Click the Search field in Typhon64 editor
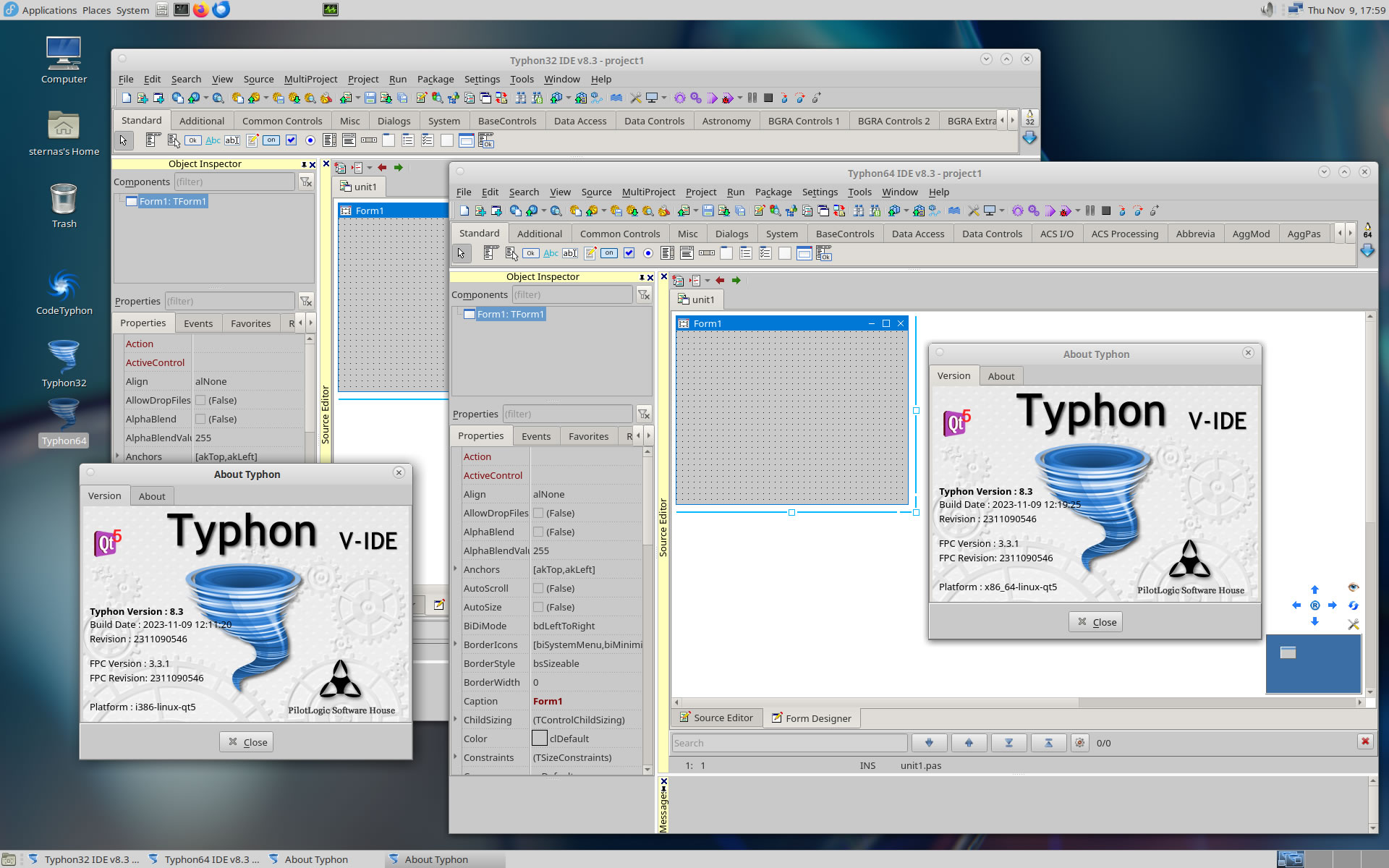The height and width of the screenshot is (868, 1389). coord(790,743)
